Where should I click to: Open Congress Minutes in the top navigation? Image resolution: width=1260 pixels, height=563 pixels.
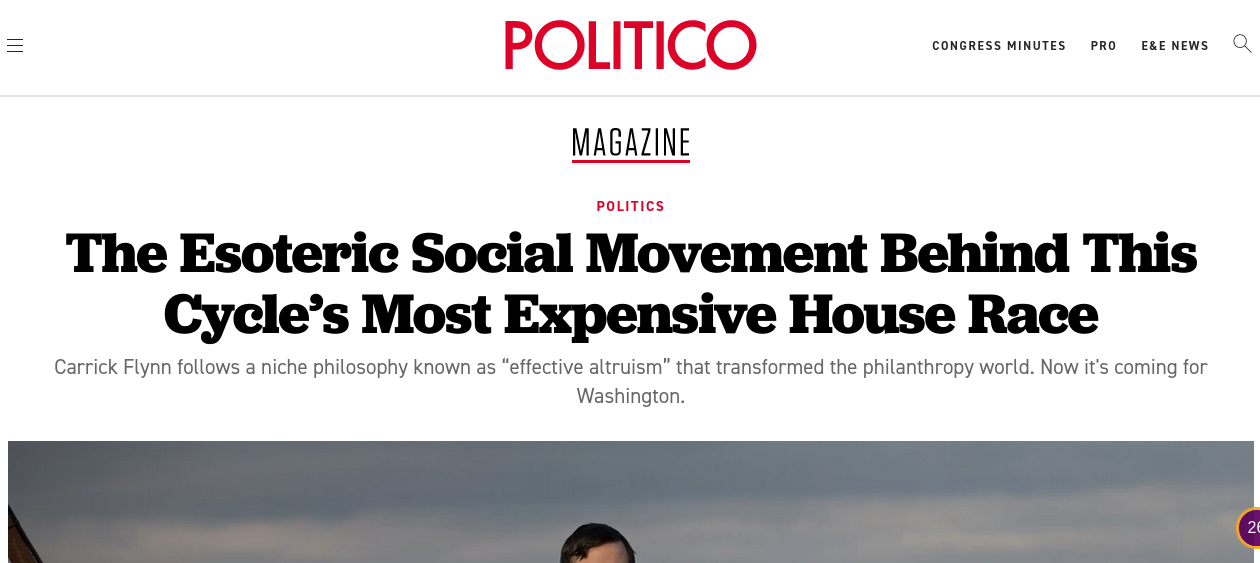point(998,46)
